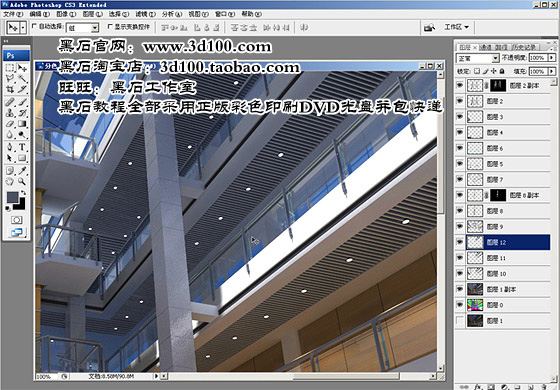
Task: Show hidden layer 图层 1 visibility box
Action: pyautogui.click(x=460, y=321)
